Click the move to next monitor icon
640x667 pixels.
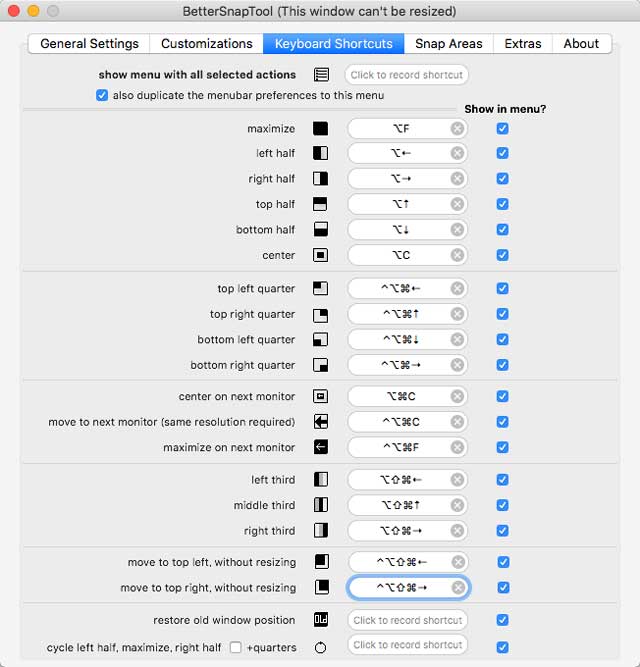(320, 422)
